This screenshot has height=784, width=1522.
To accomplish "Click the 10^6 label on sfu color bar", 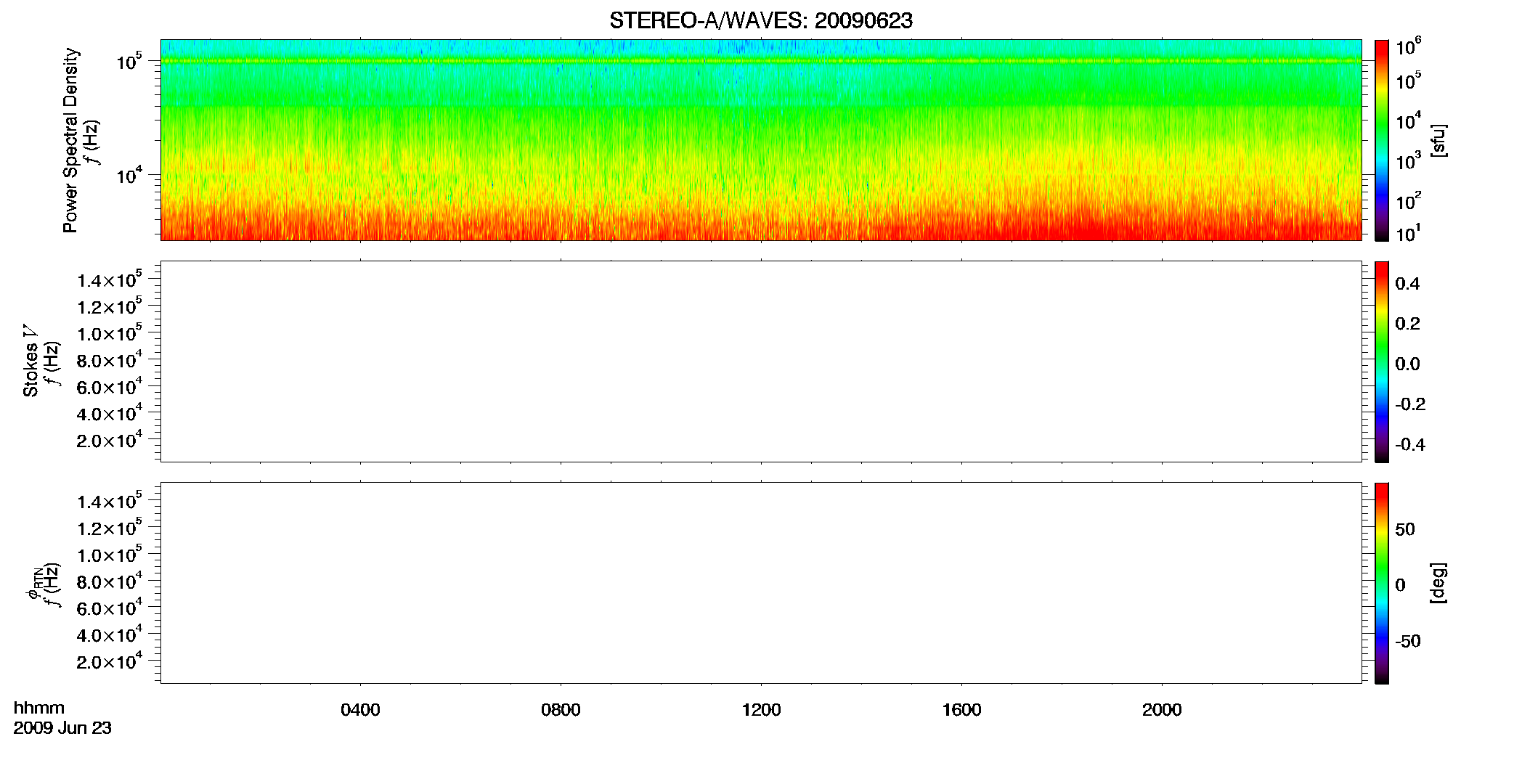I will tap(1409, 47).
